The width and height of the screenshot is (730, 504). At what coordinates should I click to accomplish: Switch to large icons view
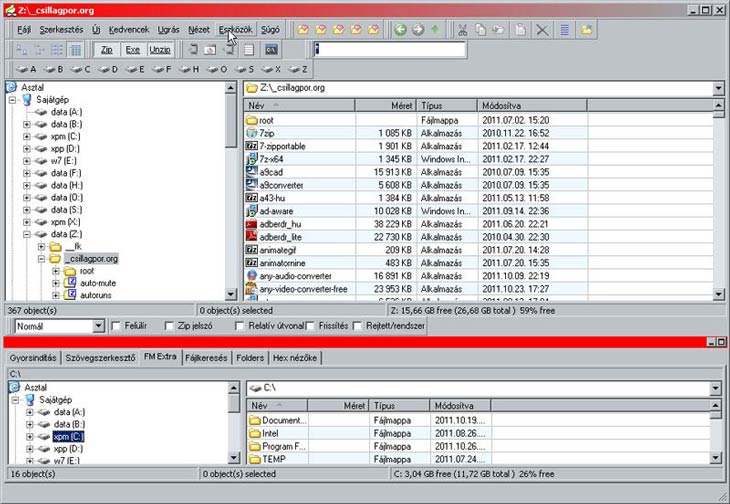coord(22,49)
